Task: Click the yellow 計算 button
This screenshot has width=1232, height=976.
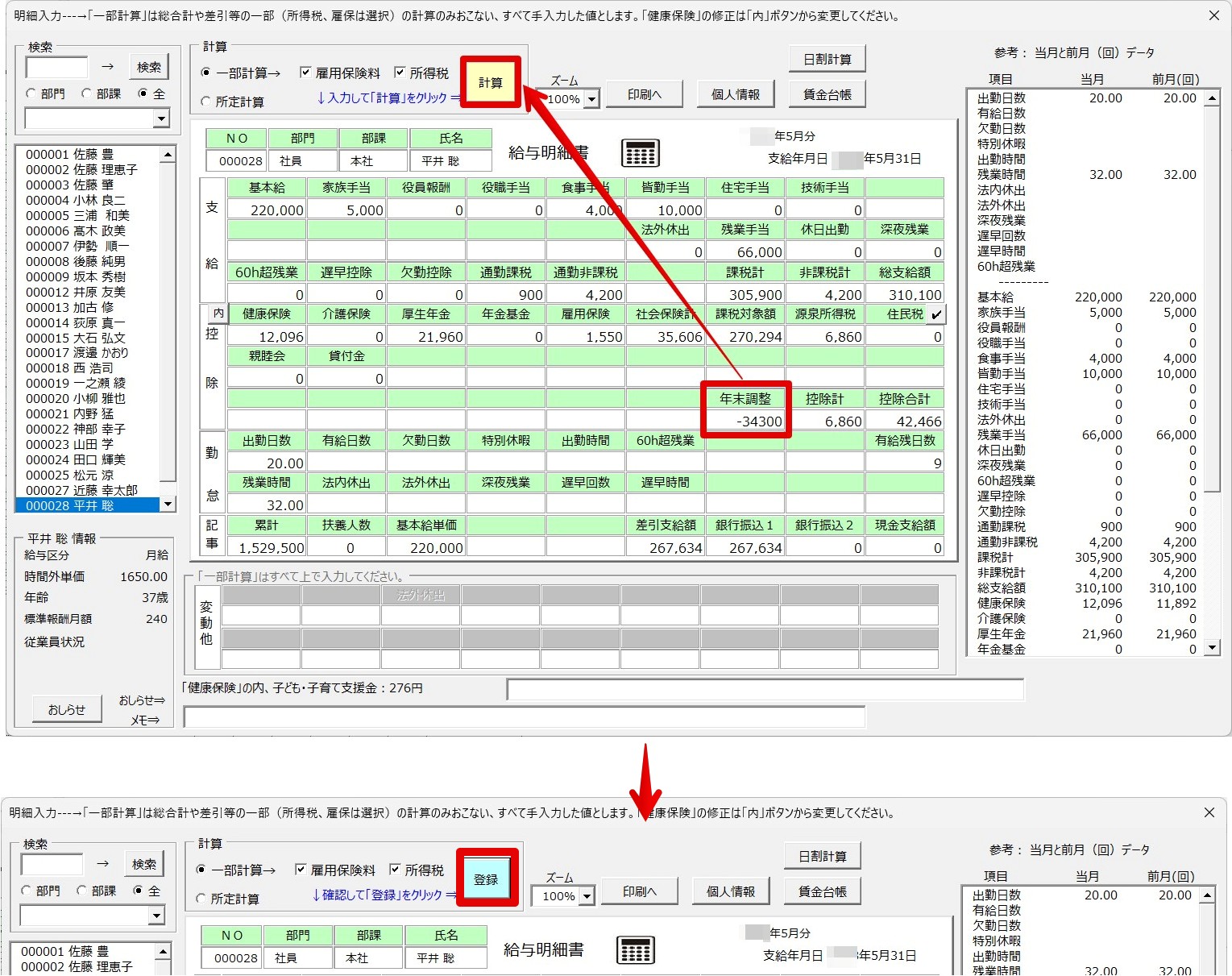Action: 491,82
